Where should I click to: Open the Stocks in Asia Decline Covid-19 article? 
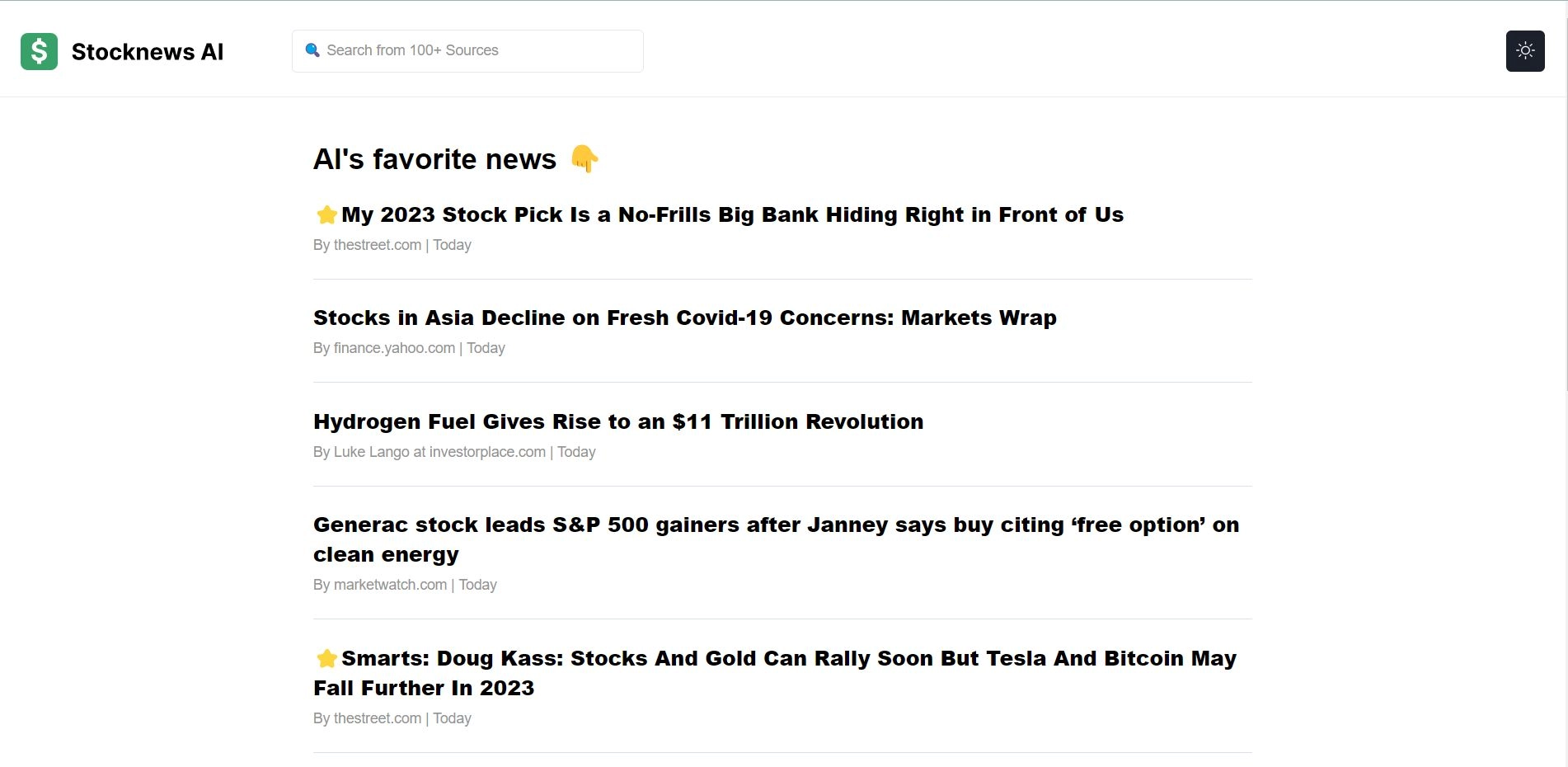tap(684, 318)
